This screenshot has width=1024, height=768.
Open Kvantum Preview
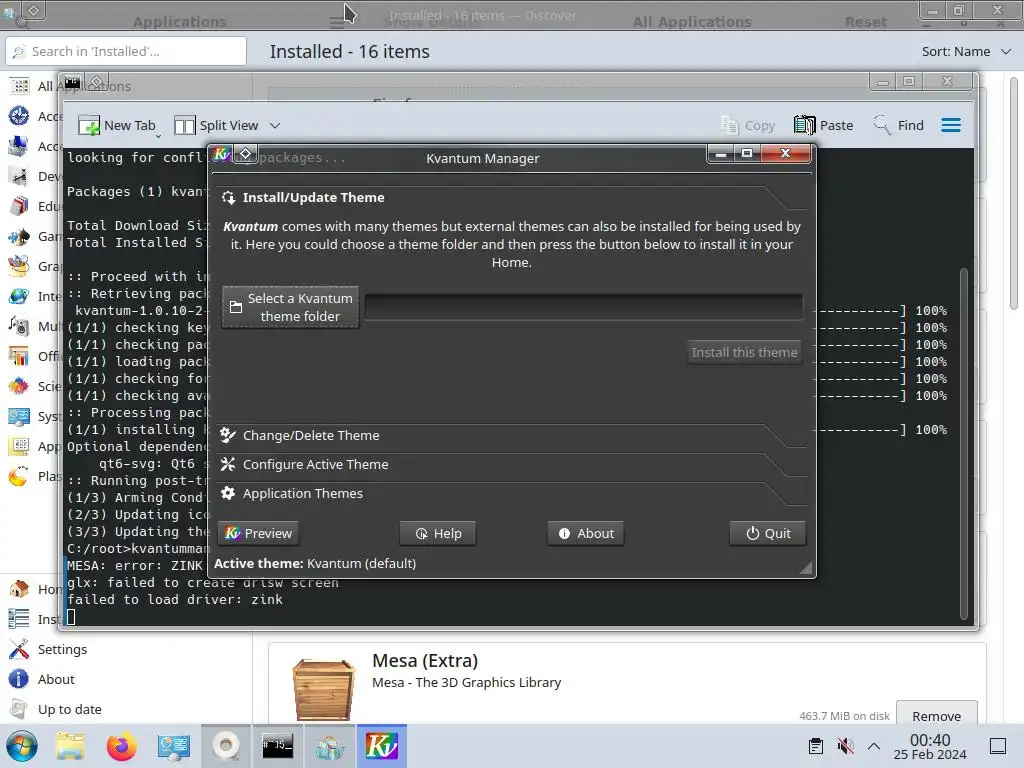coord(259,534)
